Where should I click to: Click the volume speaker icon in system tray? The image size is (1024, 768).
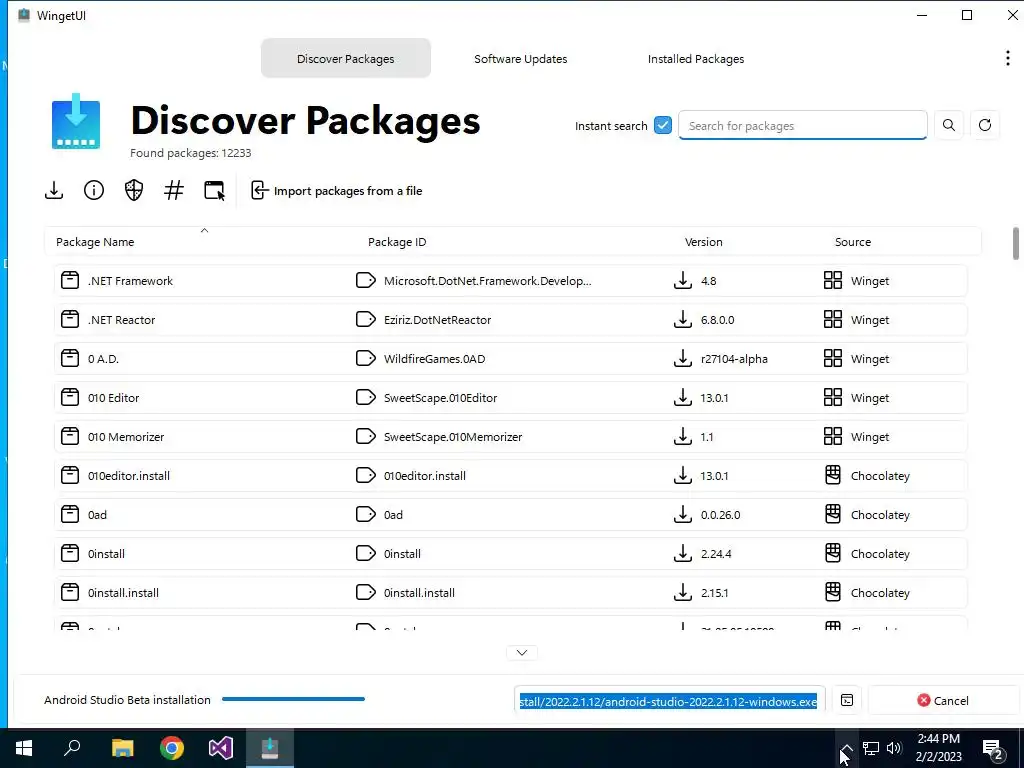coord(894,748)
